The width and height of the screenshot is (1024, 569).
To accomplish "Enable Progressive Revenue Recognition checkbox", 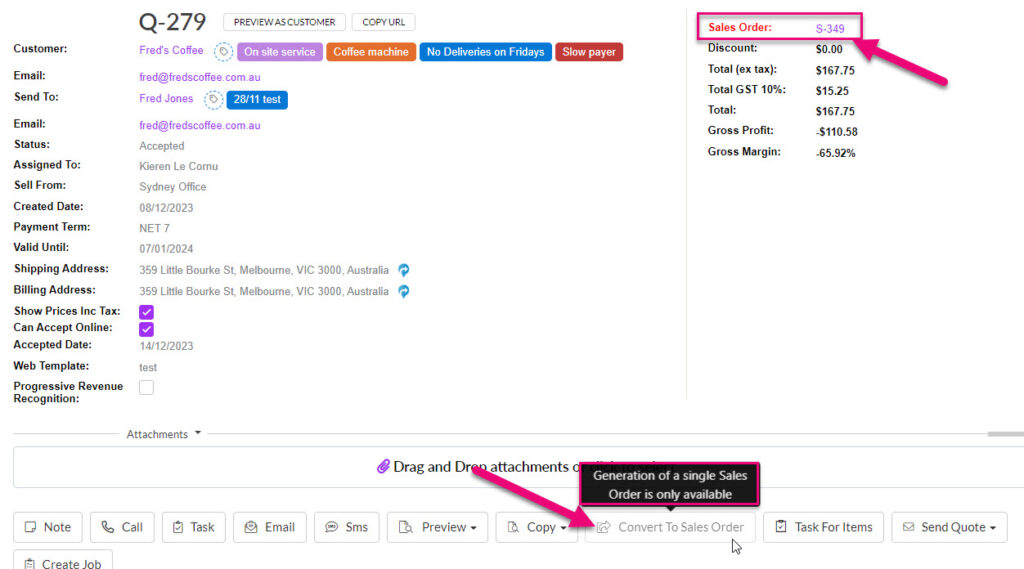I will tap(146, 387).
